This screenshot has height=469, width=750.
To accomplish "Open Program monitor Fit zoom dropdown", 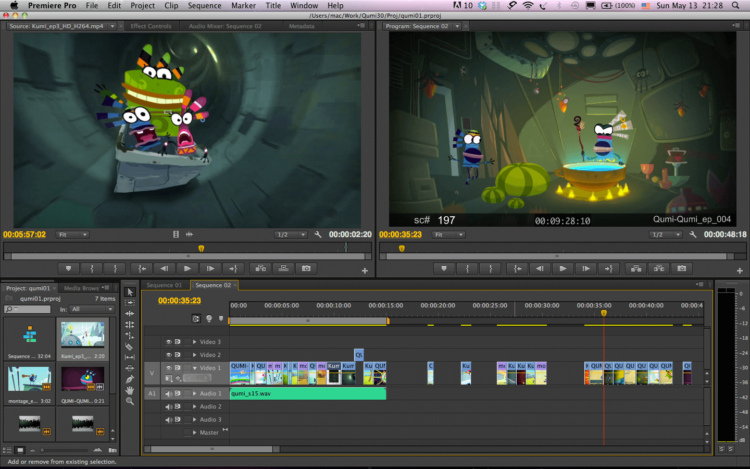I will click(x=448, y=235).
